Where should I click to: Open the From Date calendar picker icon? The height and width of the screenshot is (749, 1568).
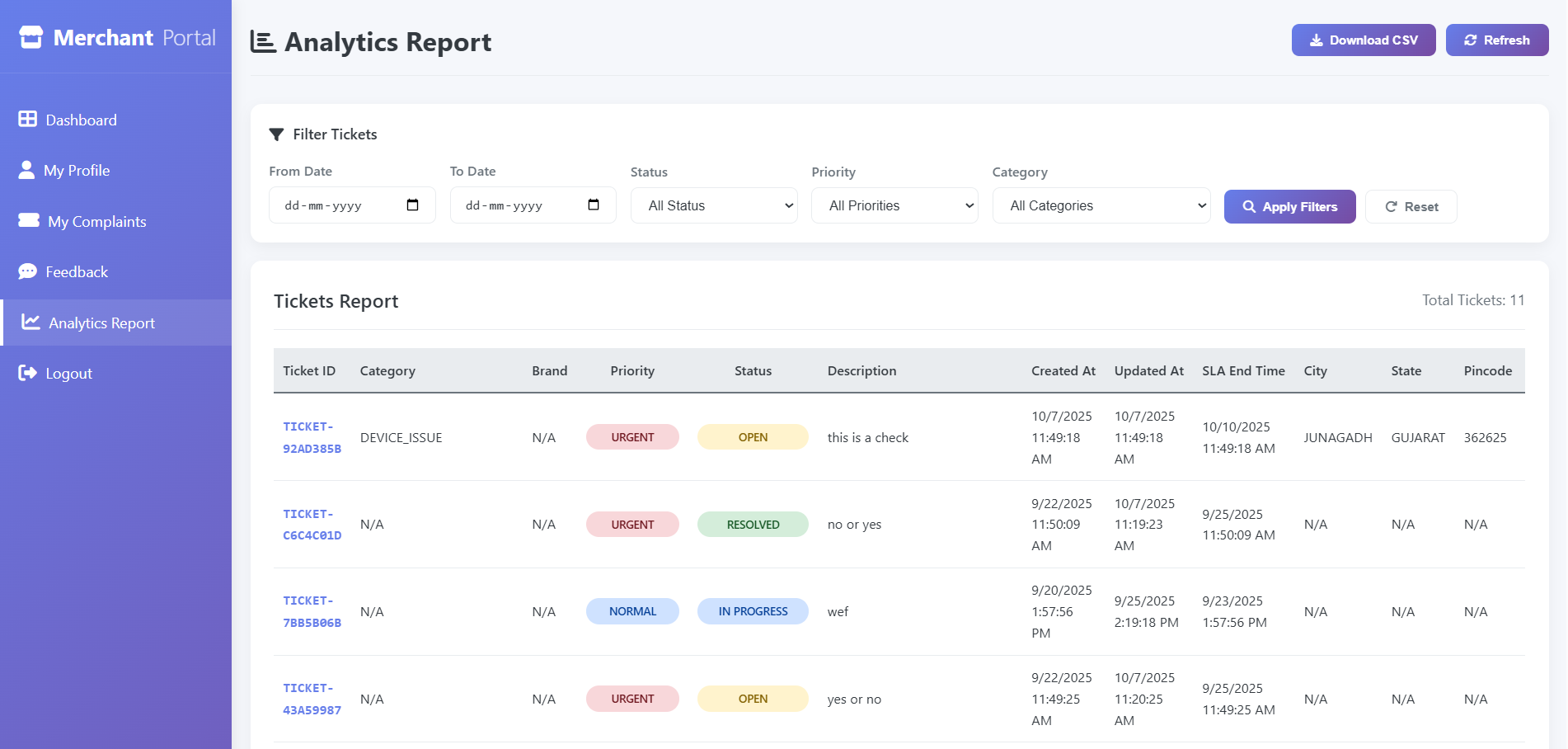(x=412, y=205)
